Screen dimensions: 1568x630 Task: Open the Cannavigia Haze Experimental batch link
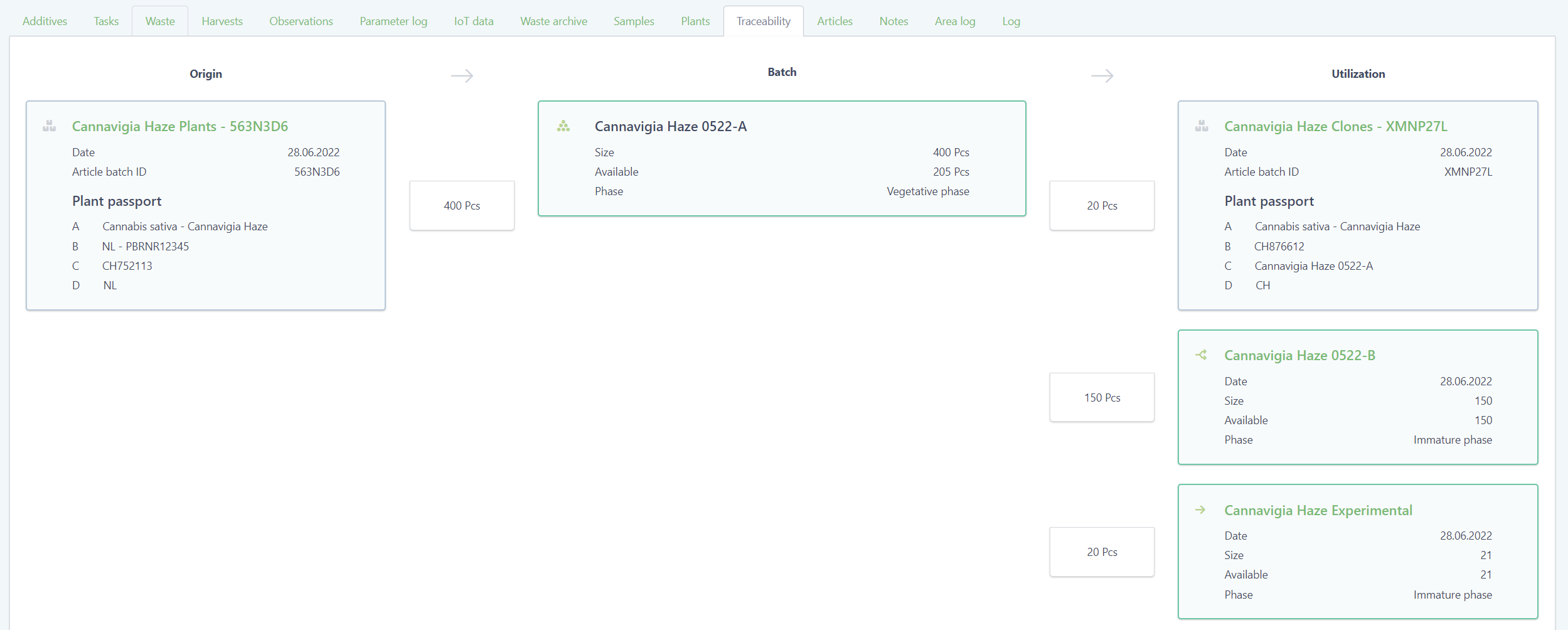[1318, 510]
